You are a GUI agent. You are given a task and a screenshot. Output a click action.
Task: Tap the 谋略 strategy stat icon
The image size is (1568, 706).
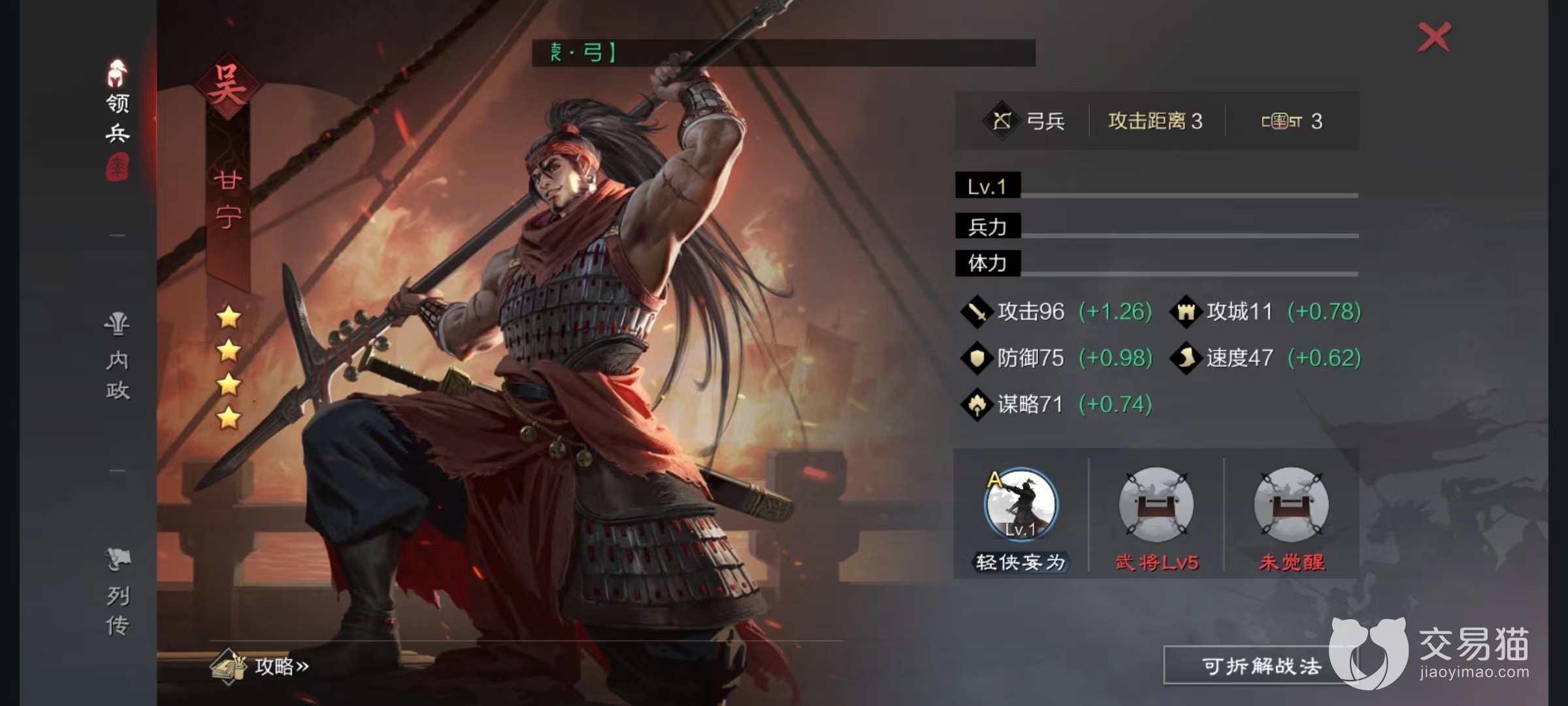(x=977, y=405)
